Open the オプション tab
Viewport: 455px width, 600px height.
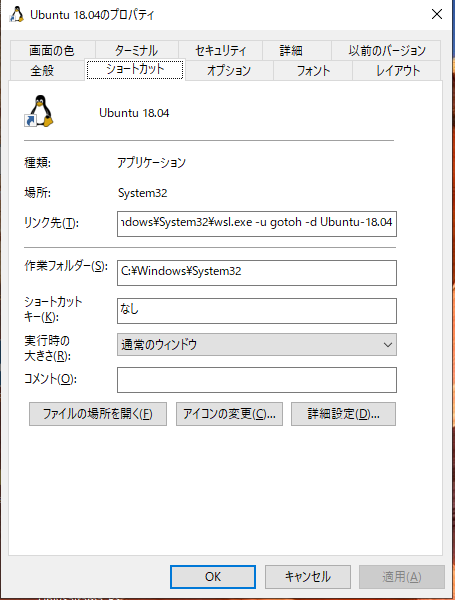[229, 71]
